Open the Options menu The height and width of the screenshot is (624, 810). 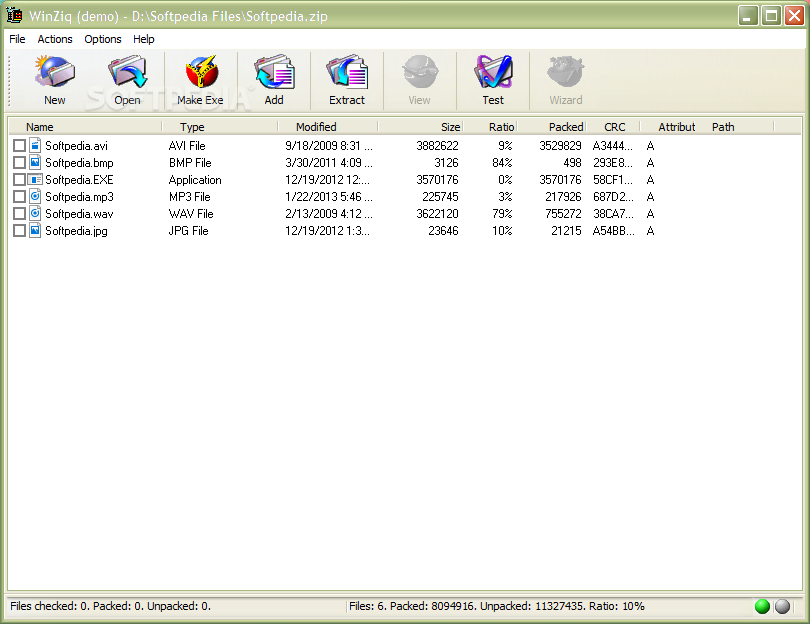103,39
